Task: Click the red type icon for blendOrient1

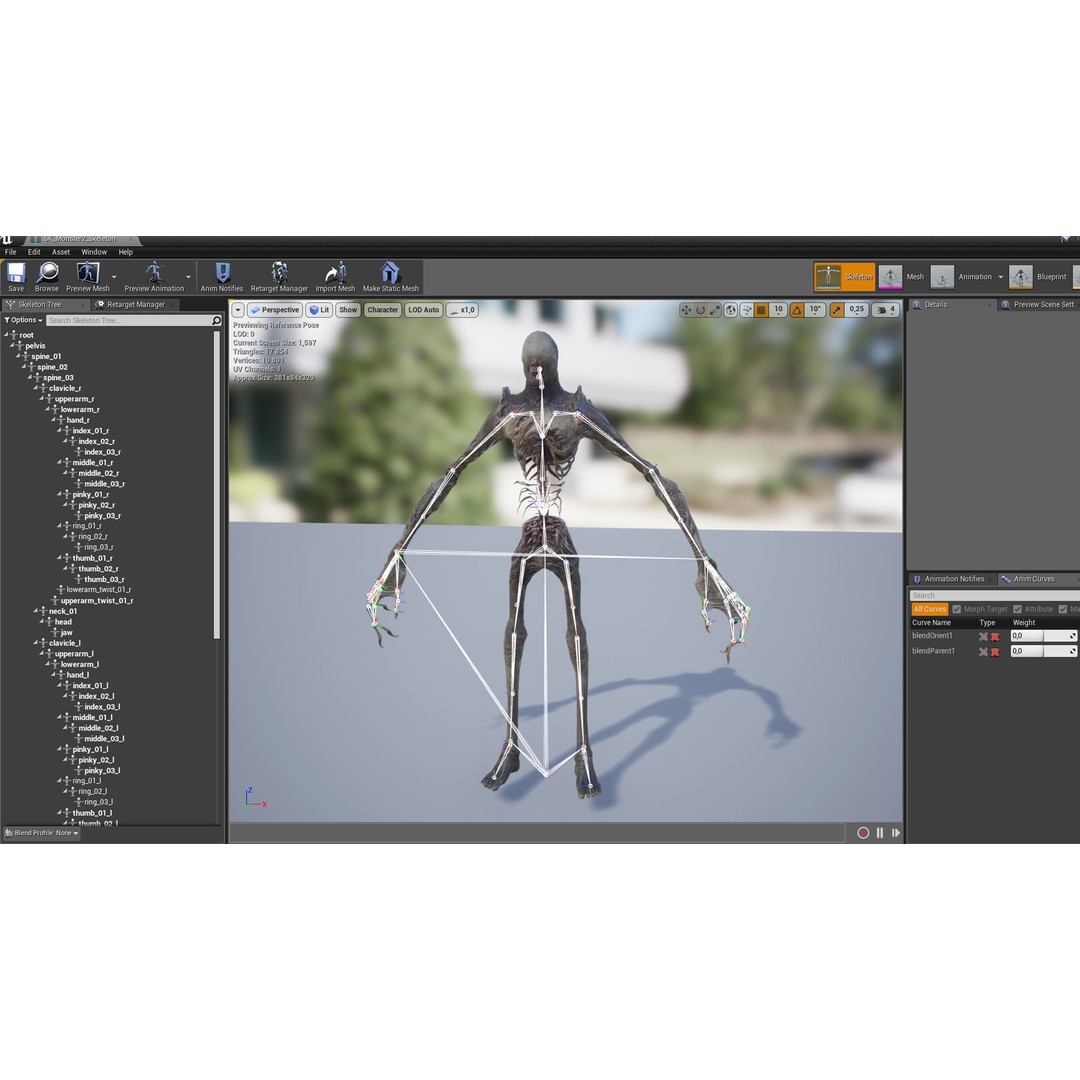Action: [x=995, y=636]
